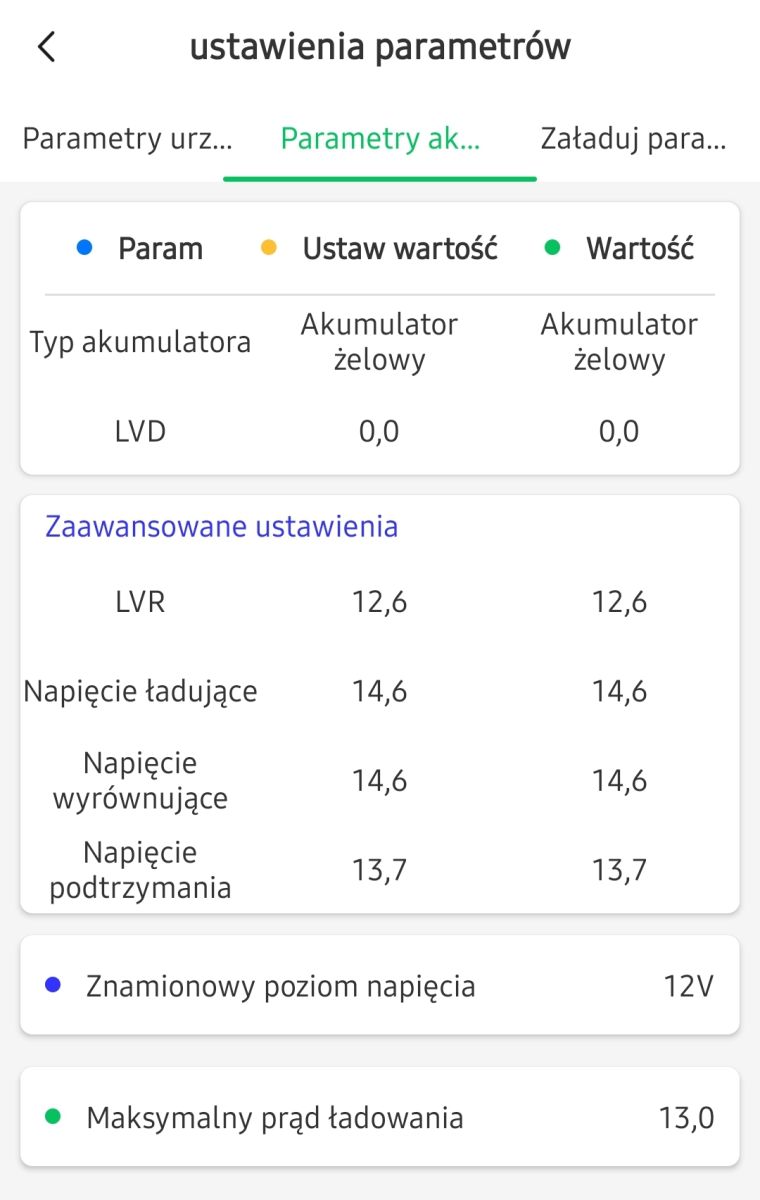Click the Zaawansowane ustawienia heading
The height and width of the screenshot is (1200, 760).
pyautogui.click(x=221, y=527)
